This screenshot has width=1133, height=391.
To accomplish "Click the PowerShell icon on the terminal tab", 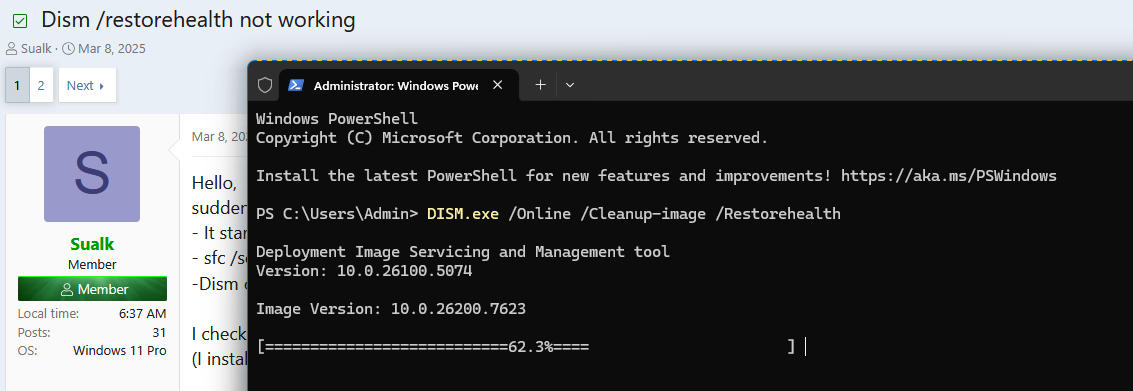I will point(296,85).
